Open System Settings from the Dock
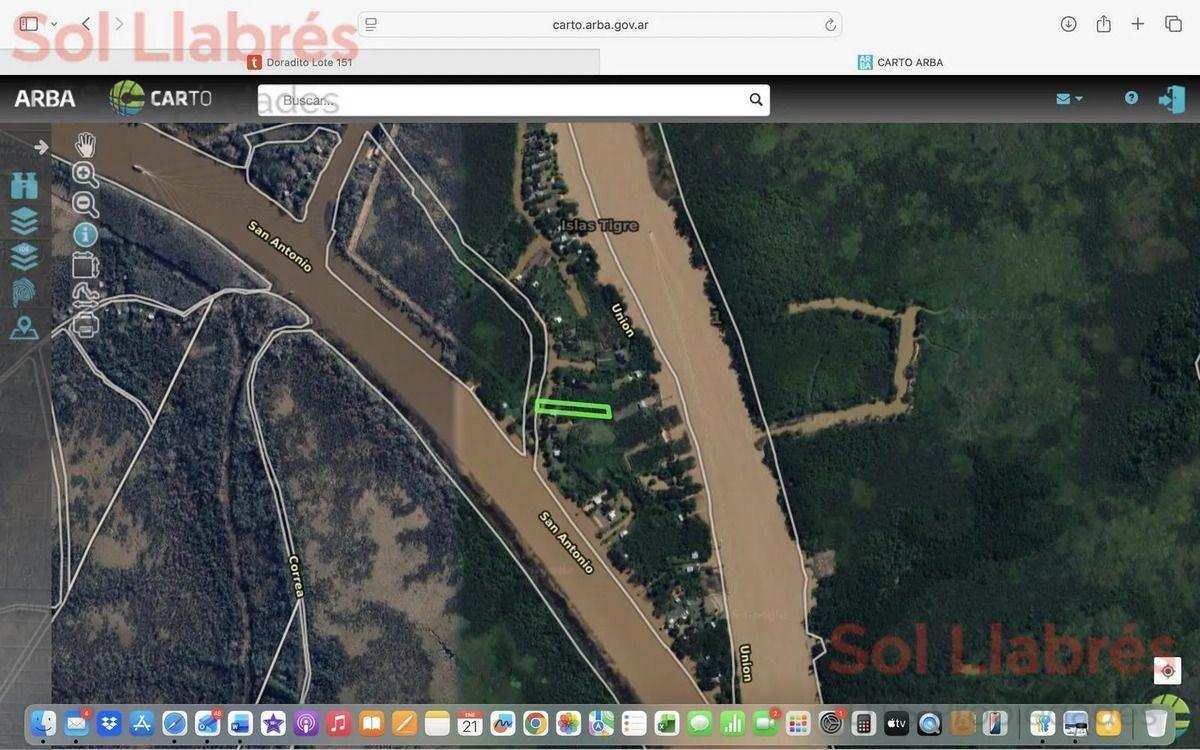Image resolution: width=1200 pixels, height=750 pixels. click(831, 722)
